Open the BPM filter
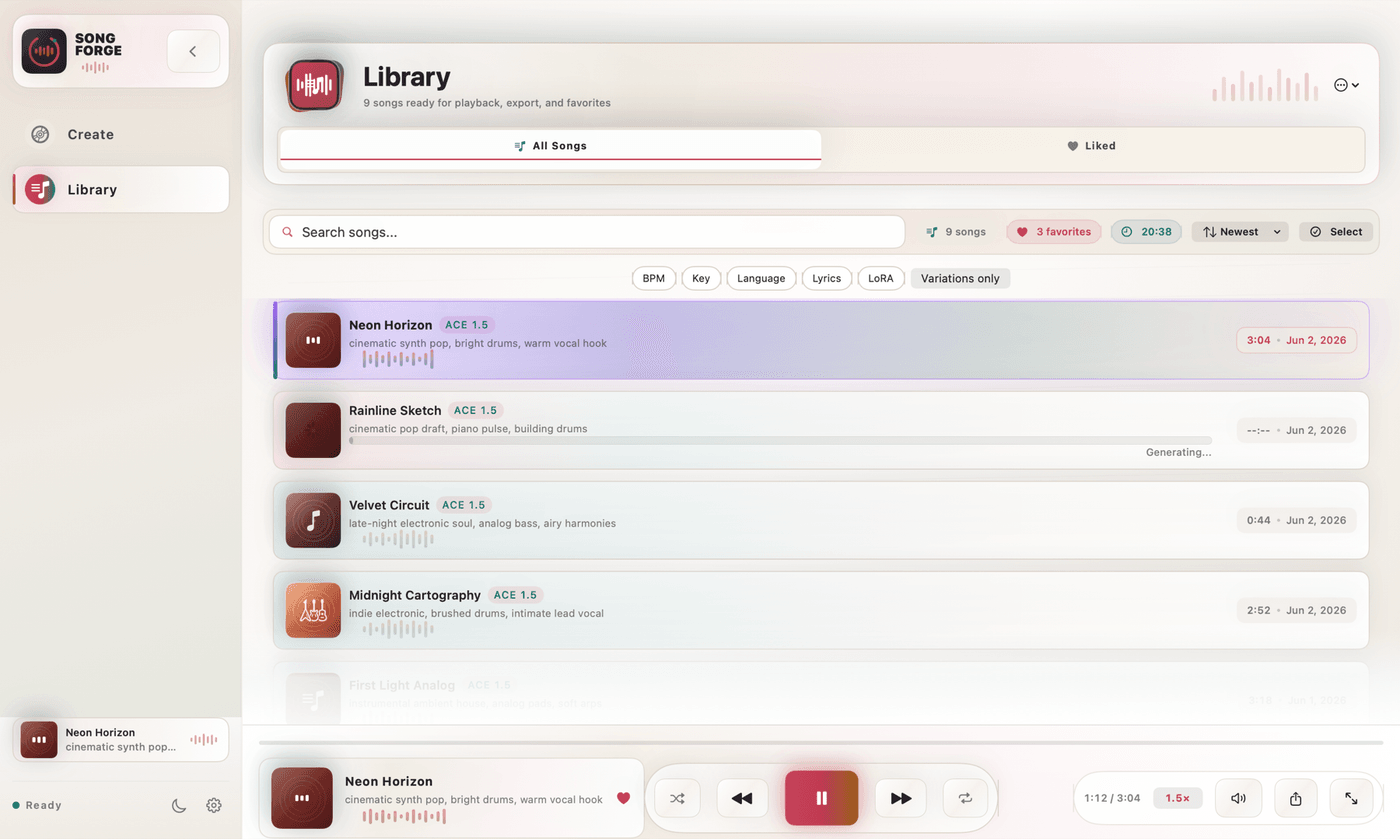 point(654,278)
